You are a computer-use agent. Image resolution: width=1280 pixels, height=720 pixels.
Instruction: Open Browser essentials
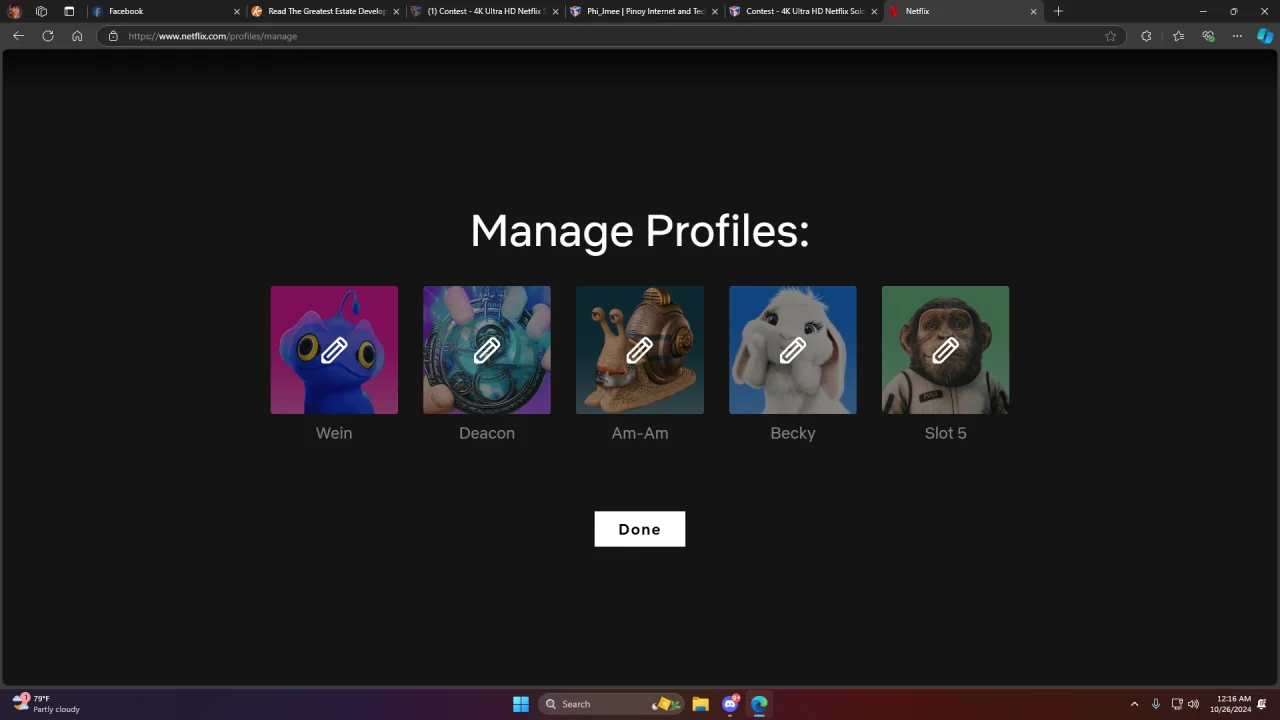pyautogui.click(x=1208, y=36)
